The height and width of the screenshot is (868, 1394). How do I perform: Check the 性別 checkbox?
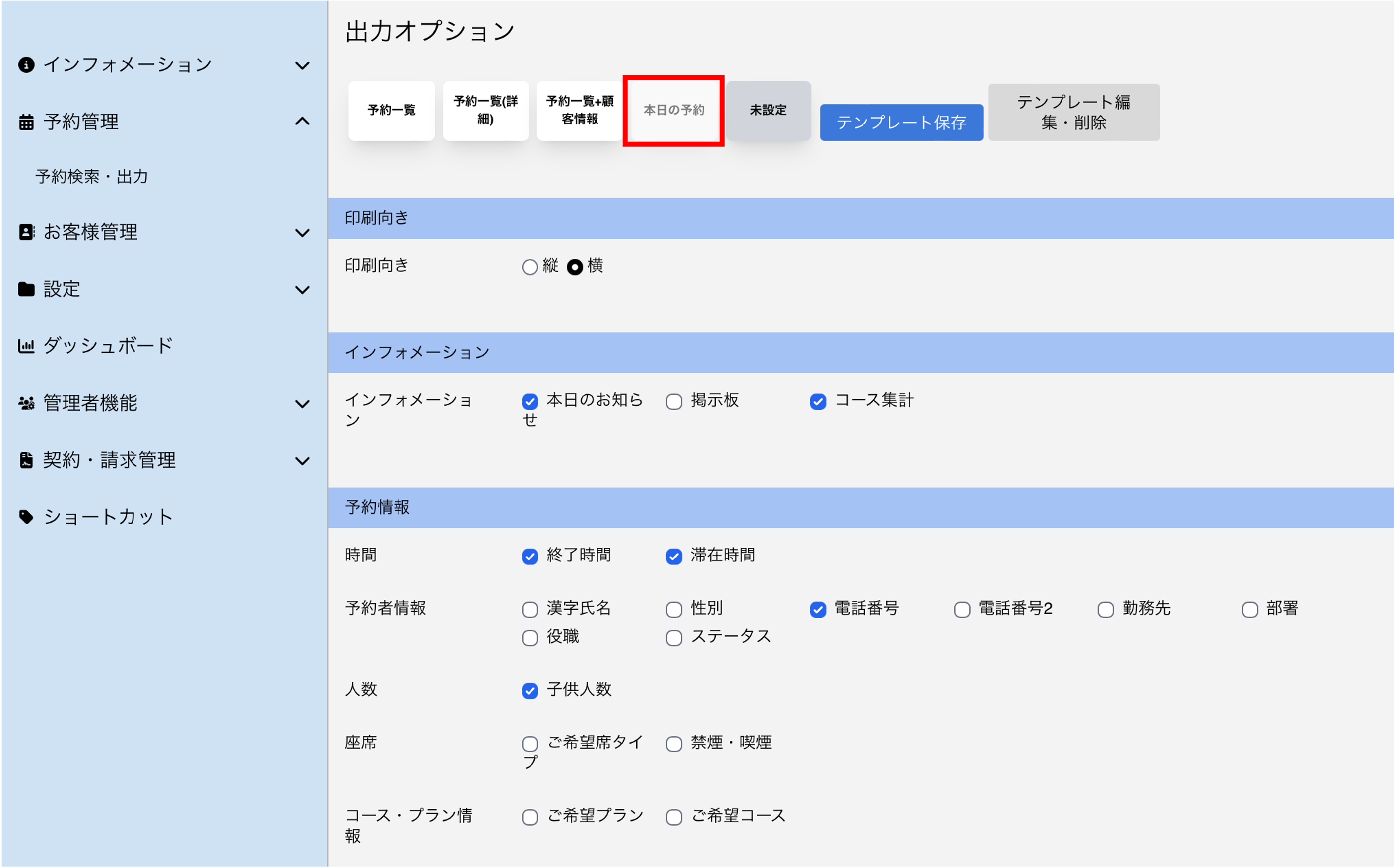pyautogui.click(x=674, y=609)
